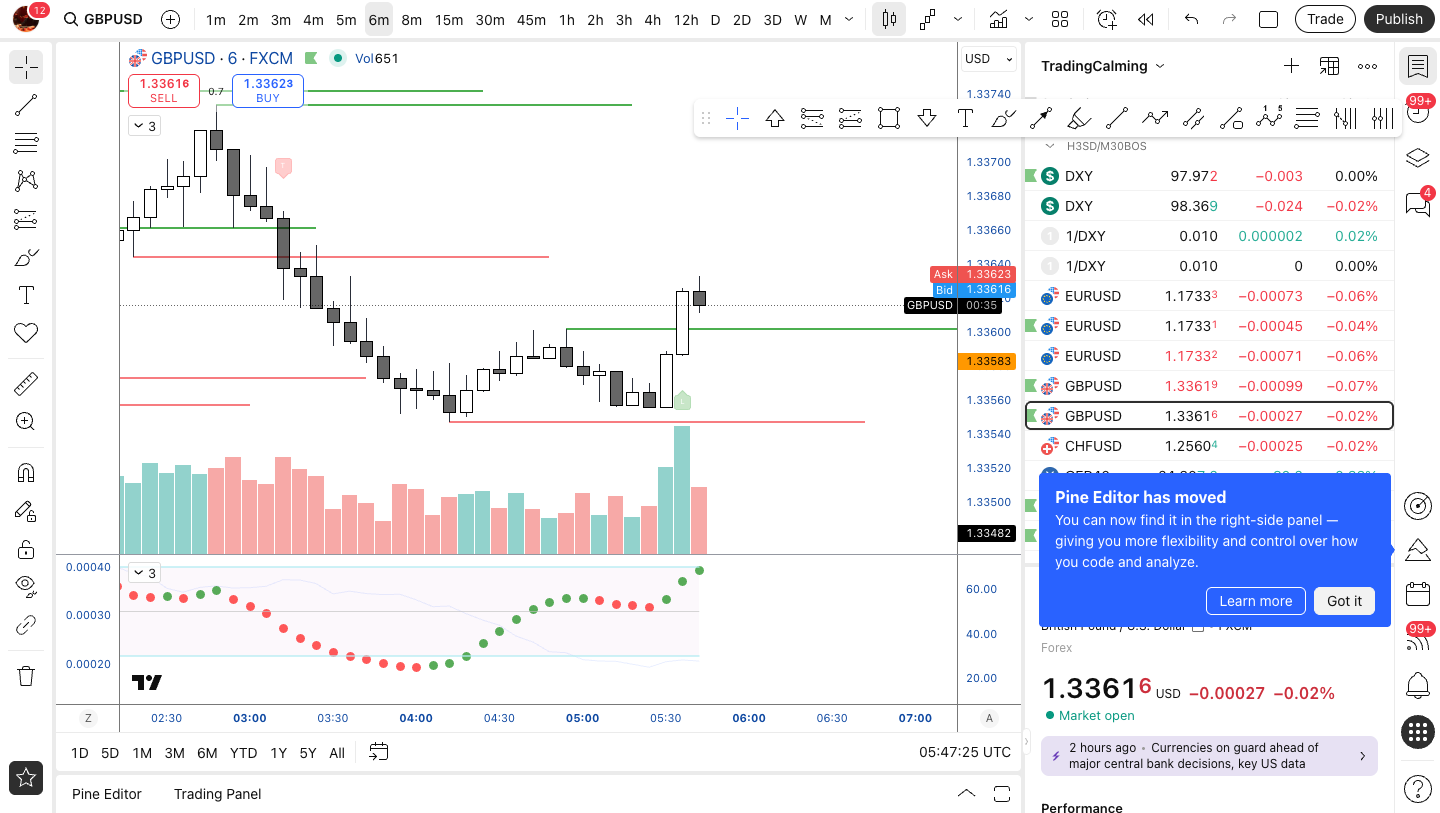Select the YTD date range
This screenshot has width=1440, height=813.
243,753
